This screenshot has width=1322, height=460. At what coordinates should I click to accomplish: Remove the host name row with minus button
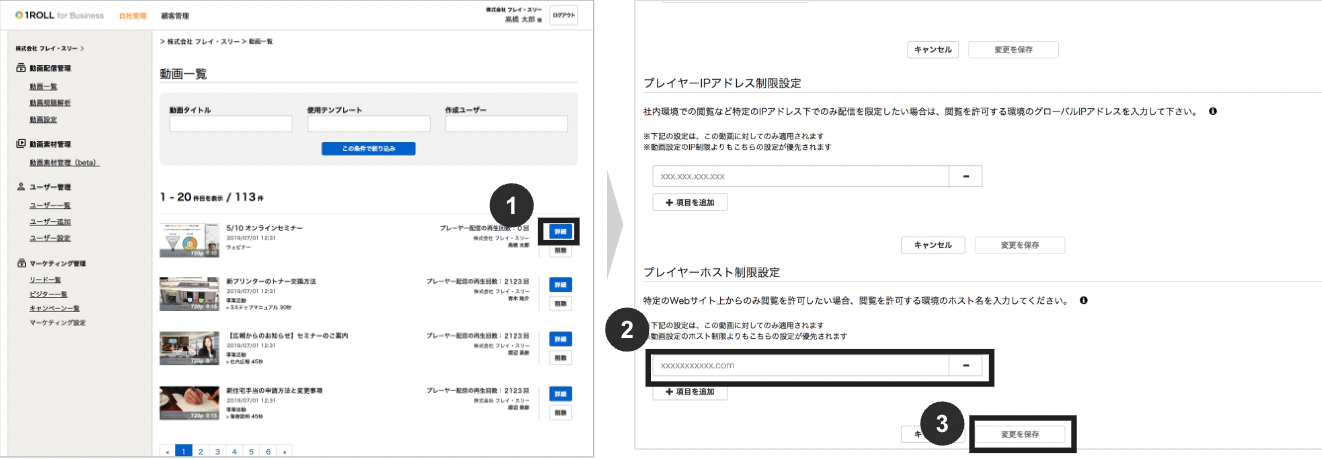(965, 366)
